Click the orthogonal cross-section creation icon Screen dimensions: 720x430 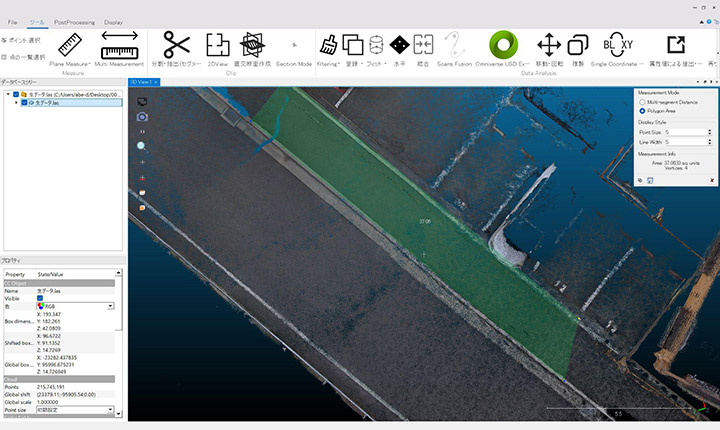pos(252,45)
